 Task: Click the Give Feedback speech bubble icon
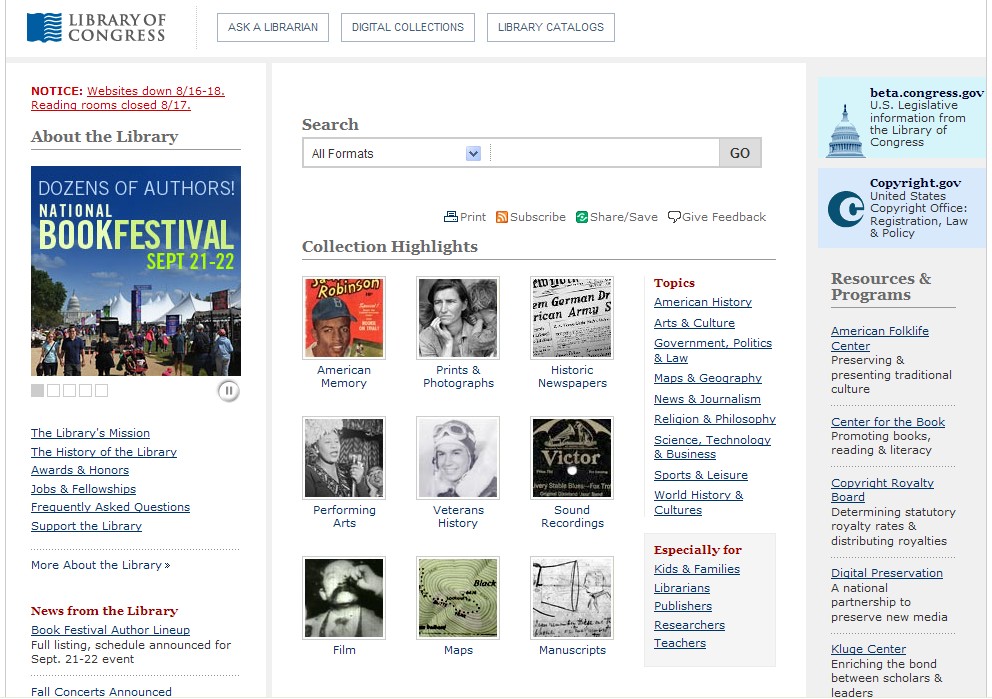[x=674, y=217]
